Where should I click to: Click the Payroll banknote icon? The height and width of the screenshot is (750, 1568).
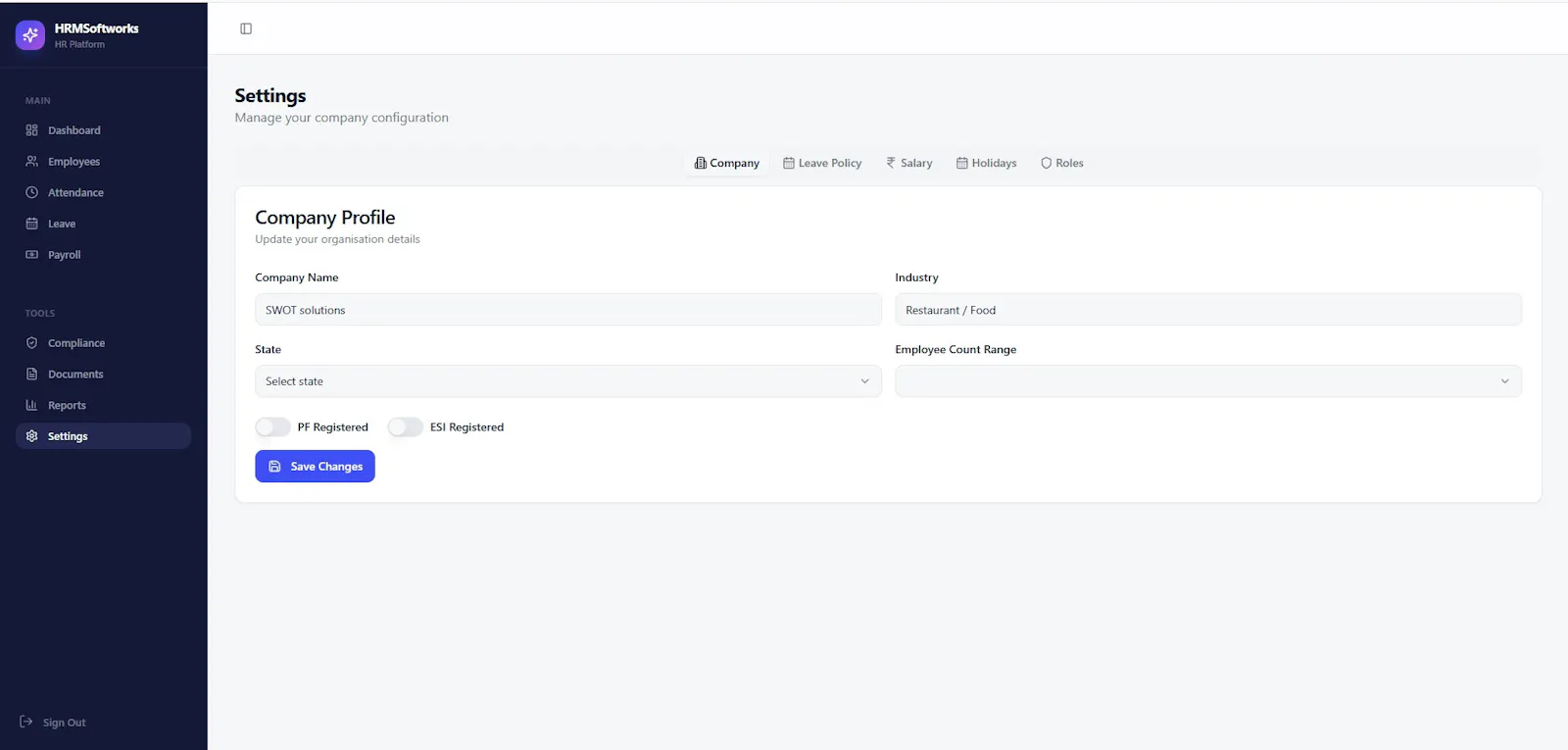click(x=31, y=254)
